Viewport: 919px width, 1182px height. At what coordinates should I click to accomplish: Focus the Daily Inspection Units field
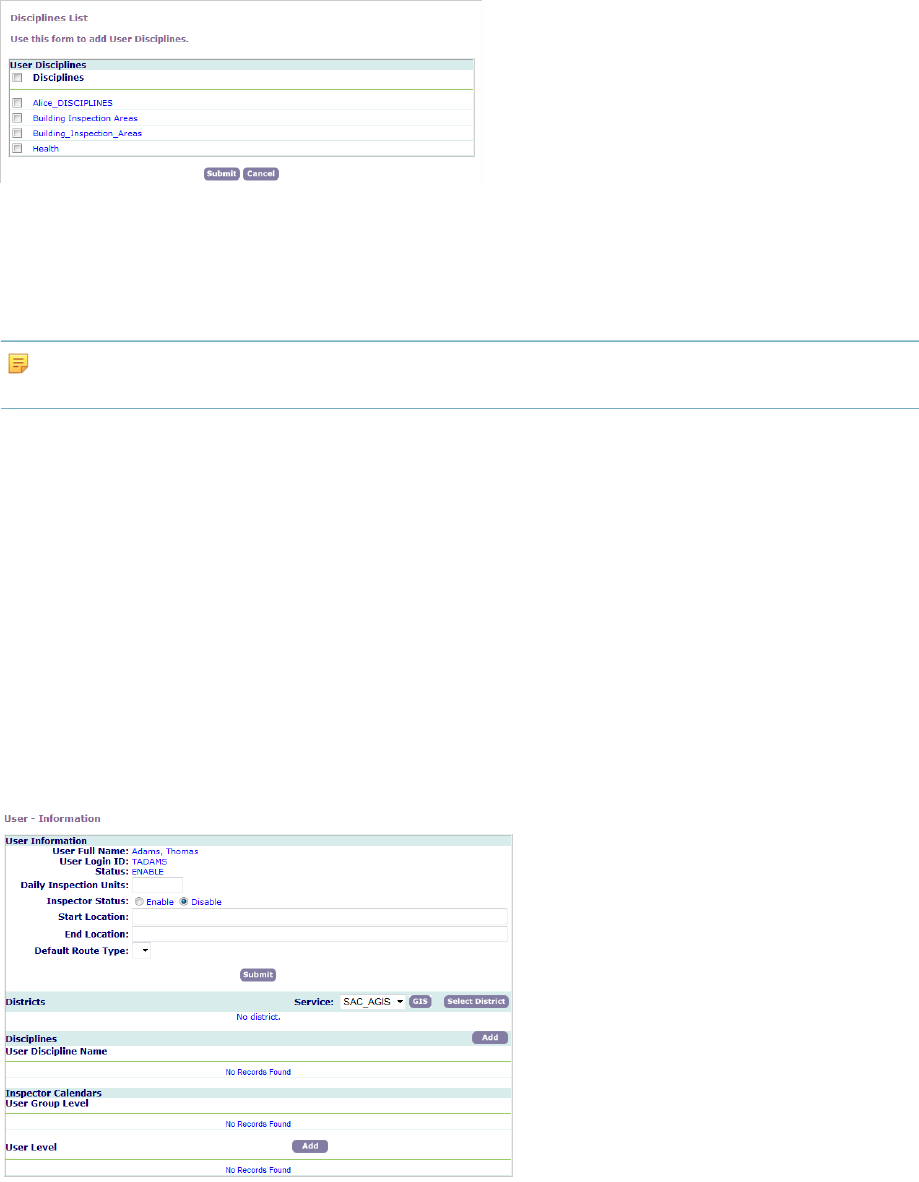click(158, 885)
